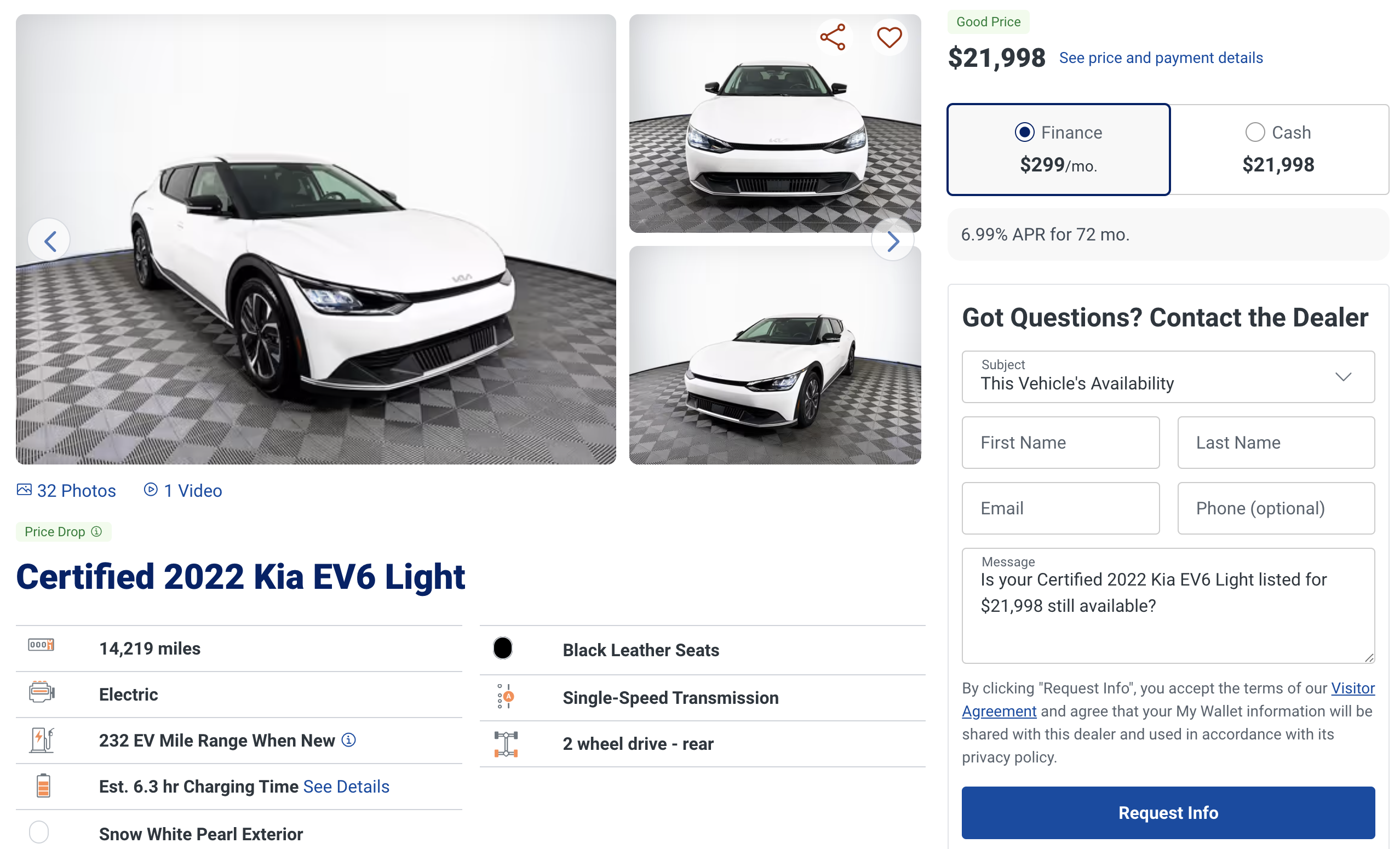Open See Details for charging time
This screenshot has height=849, width=1400.
tap(346, 787)
